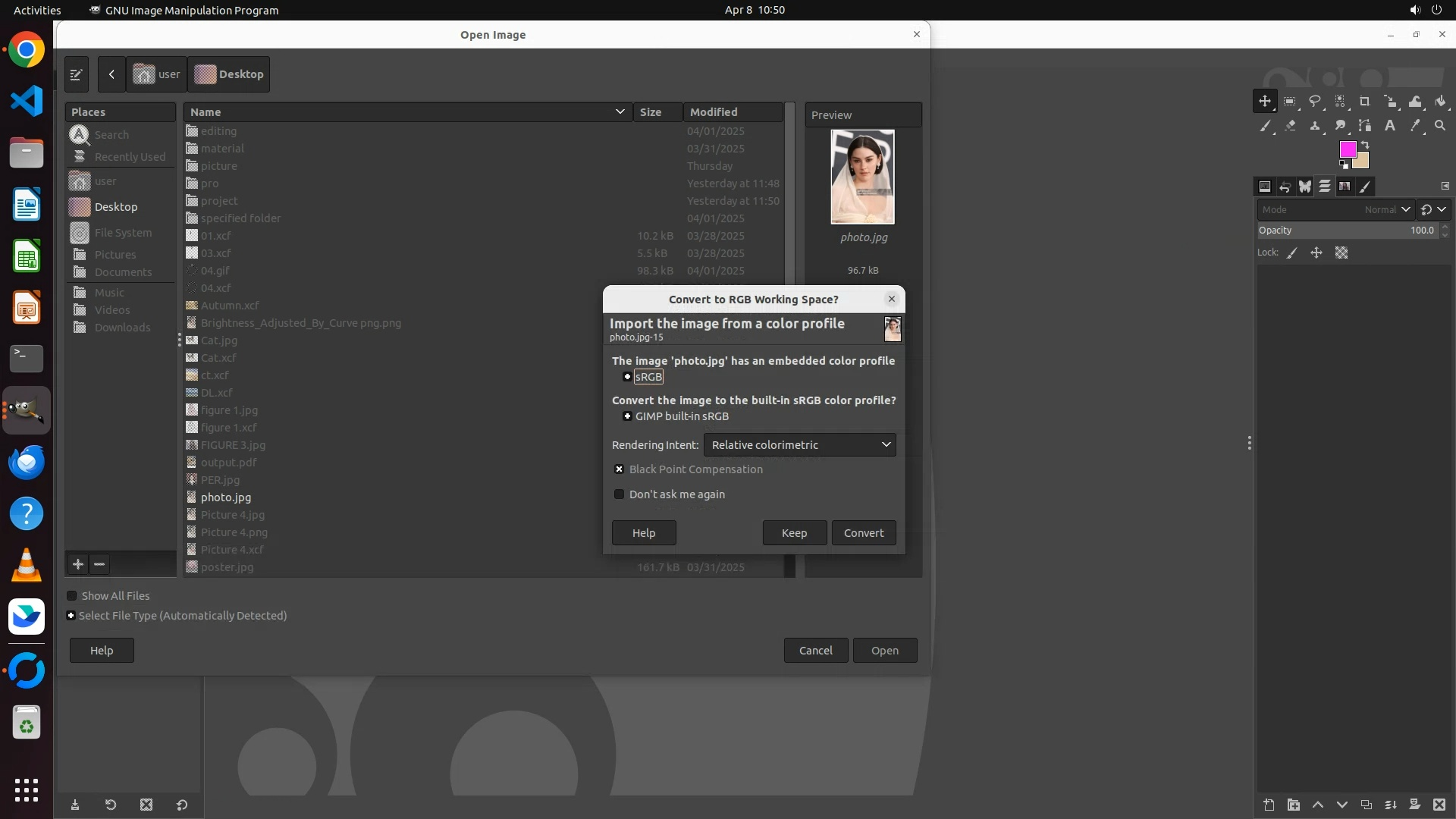
Task: Switch to the Layers dock tab
Action: pos(1325,187)
